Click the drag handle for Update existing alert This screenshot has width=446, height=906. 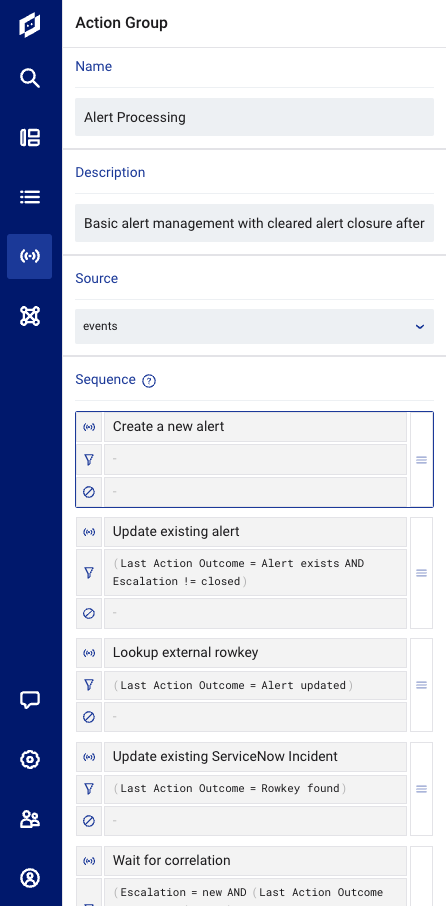click(422, 573)
